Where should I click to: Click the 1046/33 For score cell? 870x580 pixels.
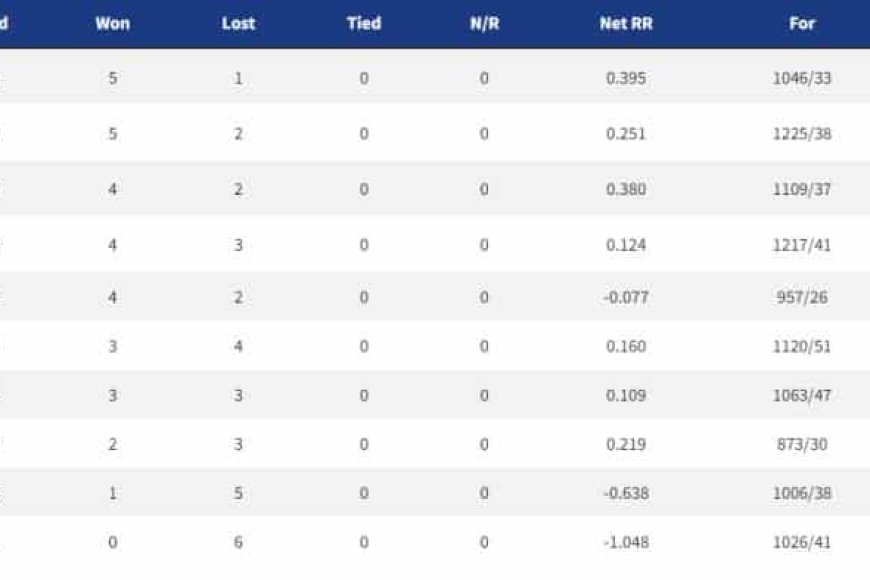coord(802,77)
